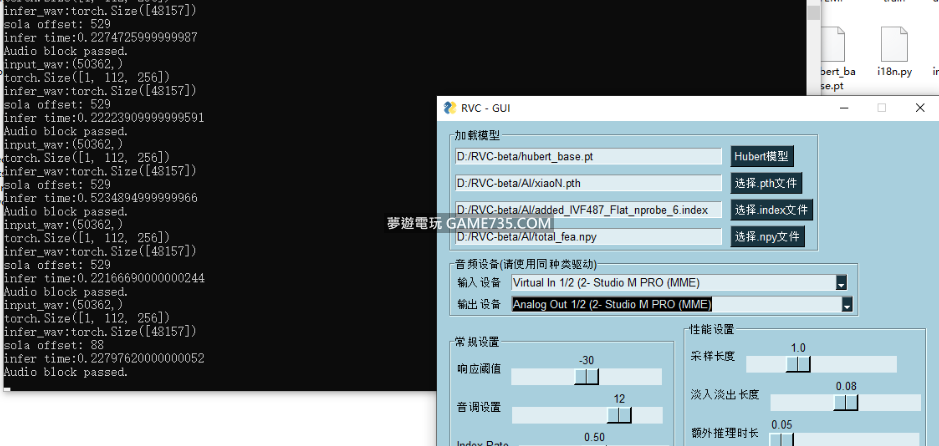
Task: Click the 选择.npy文件 button
Action: click(x=767, y=236)
